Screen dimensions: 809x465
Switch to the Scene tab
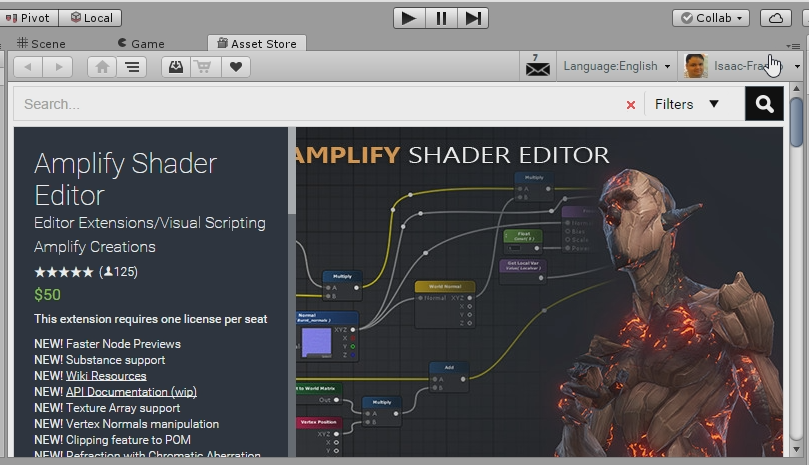coord(41,44)
